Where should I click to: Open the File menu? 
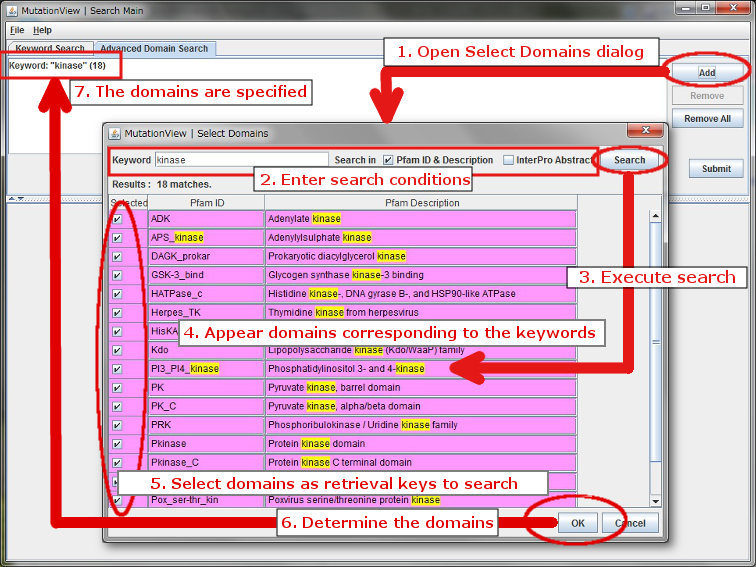click(17, 30)
